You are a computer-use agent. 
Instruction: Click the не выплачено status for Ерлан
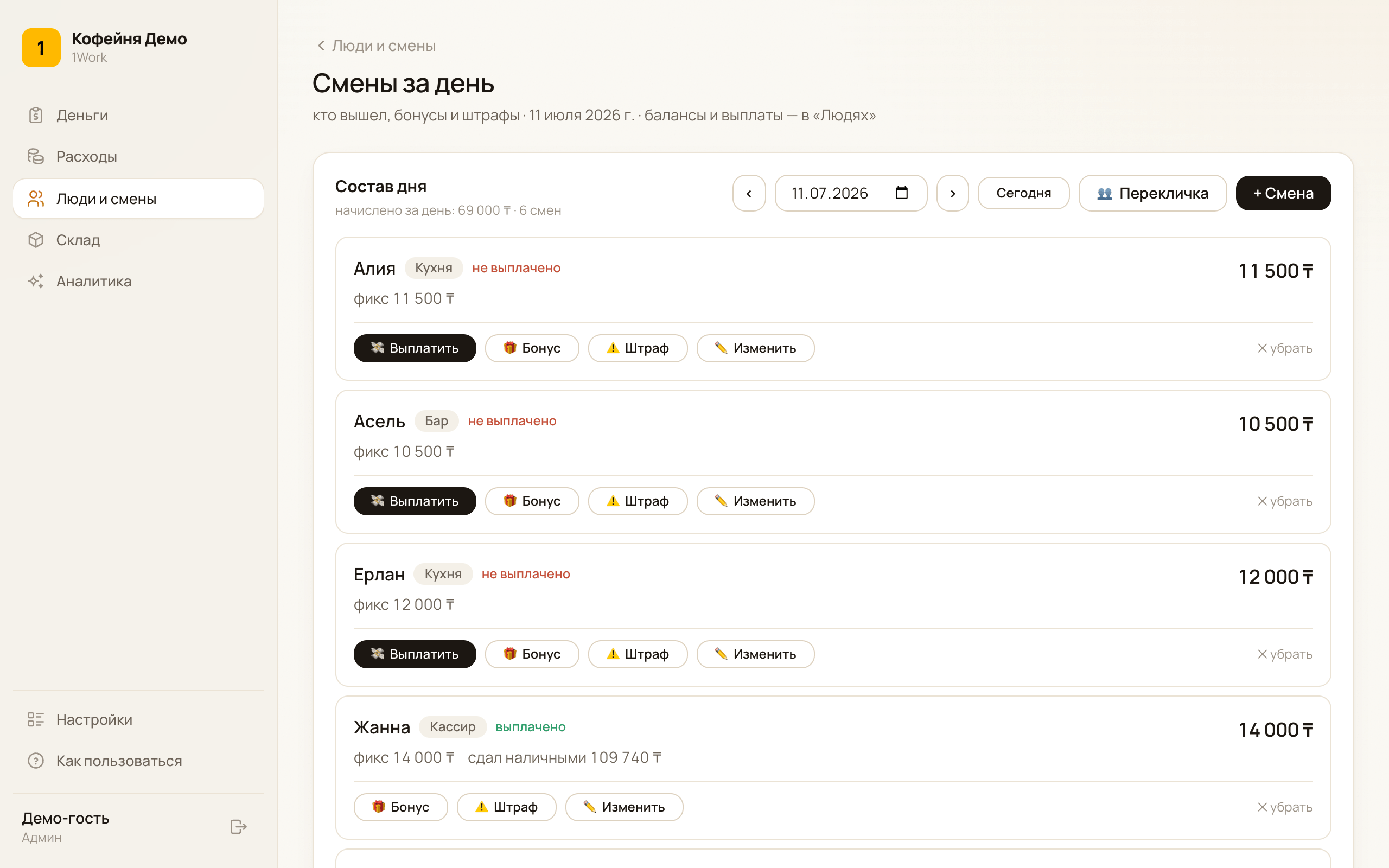(x=526, y=574)
